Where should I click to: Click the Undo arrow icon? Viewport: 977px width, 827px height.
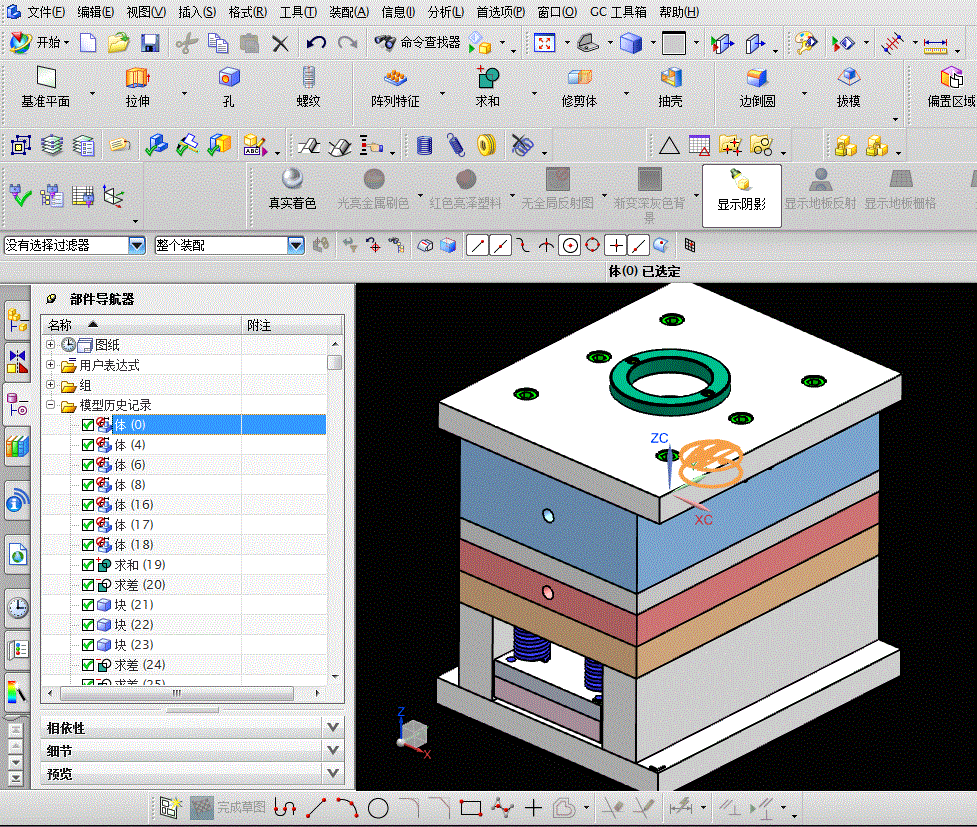coord(316,43)
